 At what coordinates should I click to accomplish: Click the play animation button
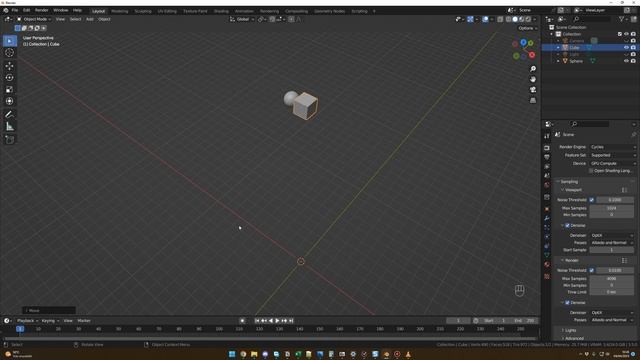278,321
